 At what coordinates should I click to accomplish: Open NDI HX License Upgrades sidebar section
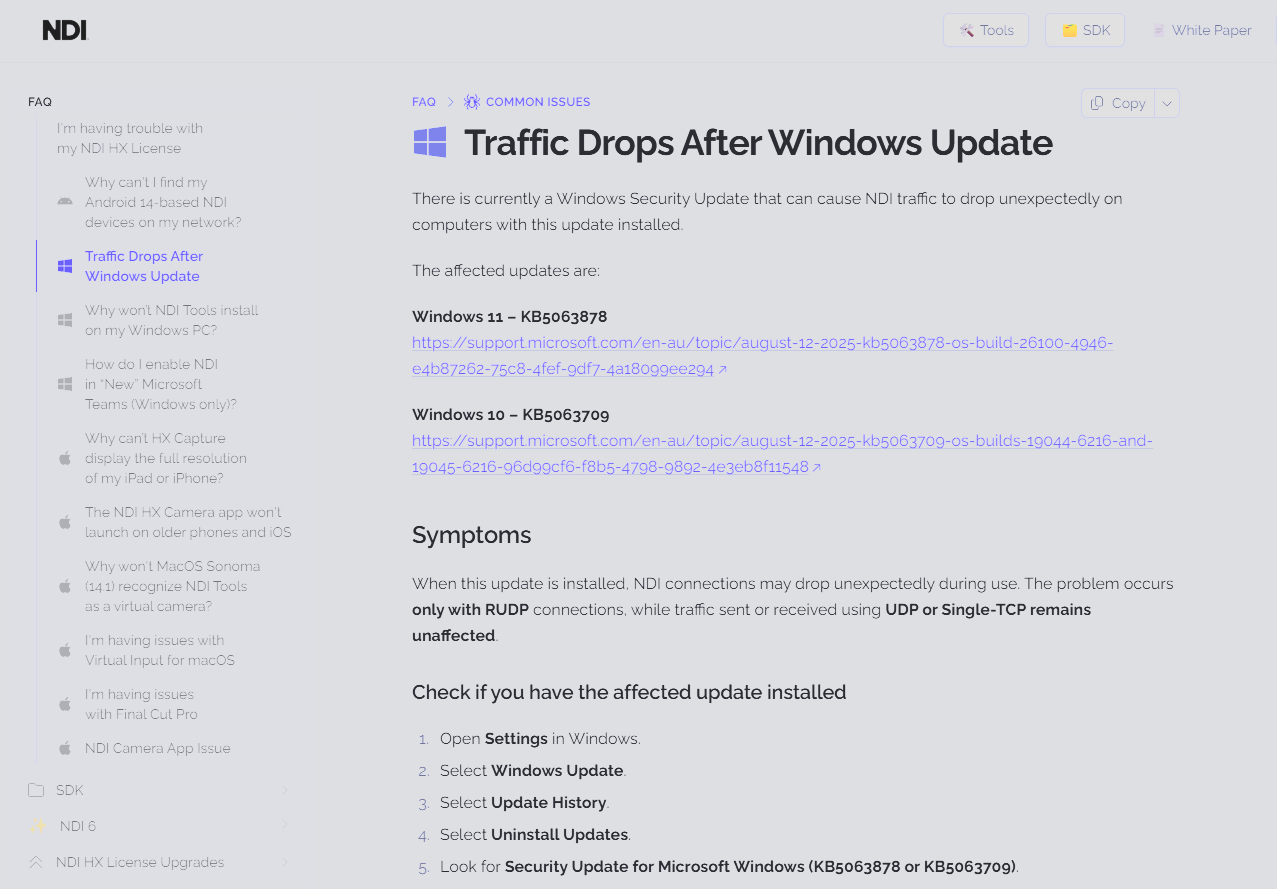point(160,862)
